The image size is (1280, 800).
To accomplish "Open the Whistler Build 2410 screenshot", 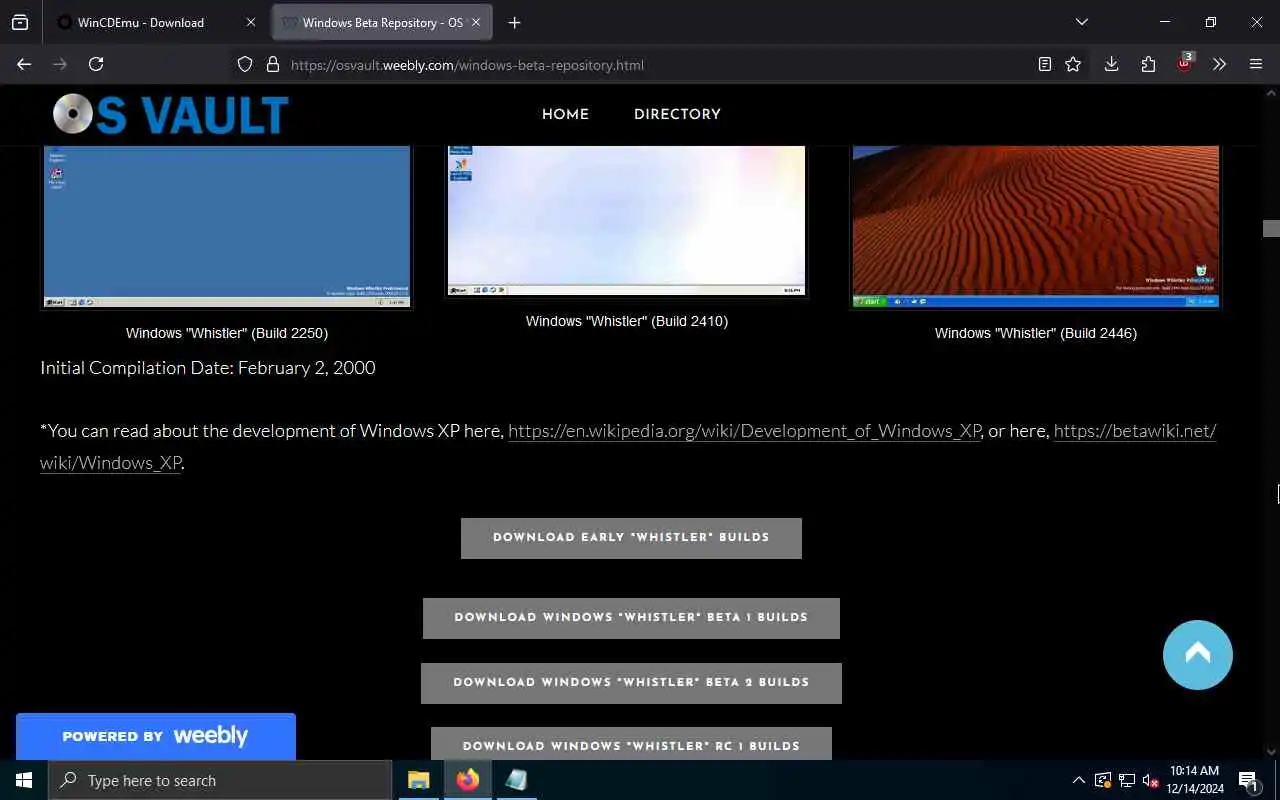I will pos(626,221).
